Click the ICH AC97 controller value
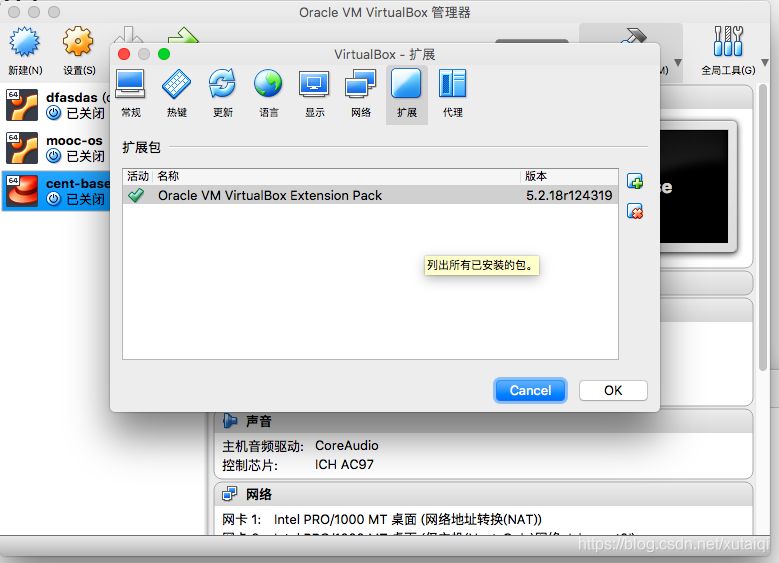 pos(344,465)
